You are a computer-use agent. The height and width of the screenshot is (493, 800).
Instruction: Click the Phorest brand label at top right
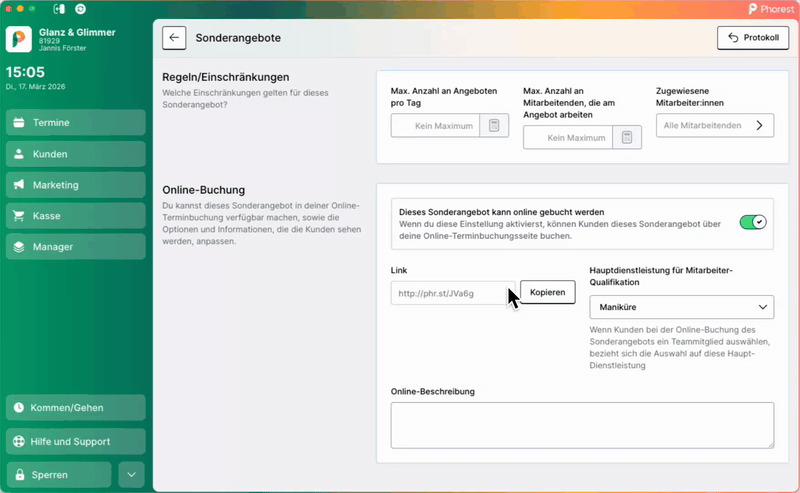771,9
